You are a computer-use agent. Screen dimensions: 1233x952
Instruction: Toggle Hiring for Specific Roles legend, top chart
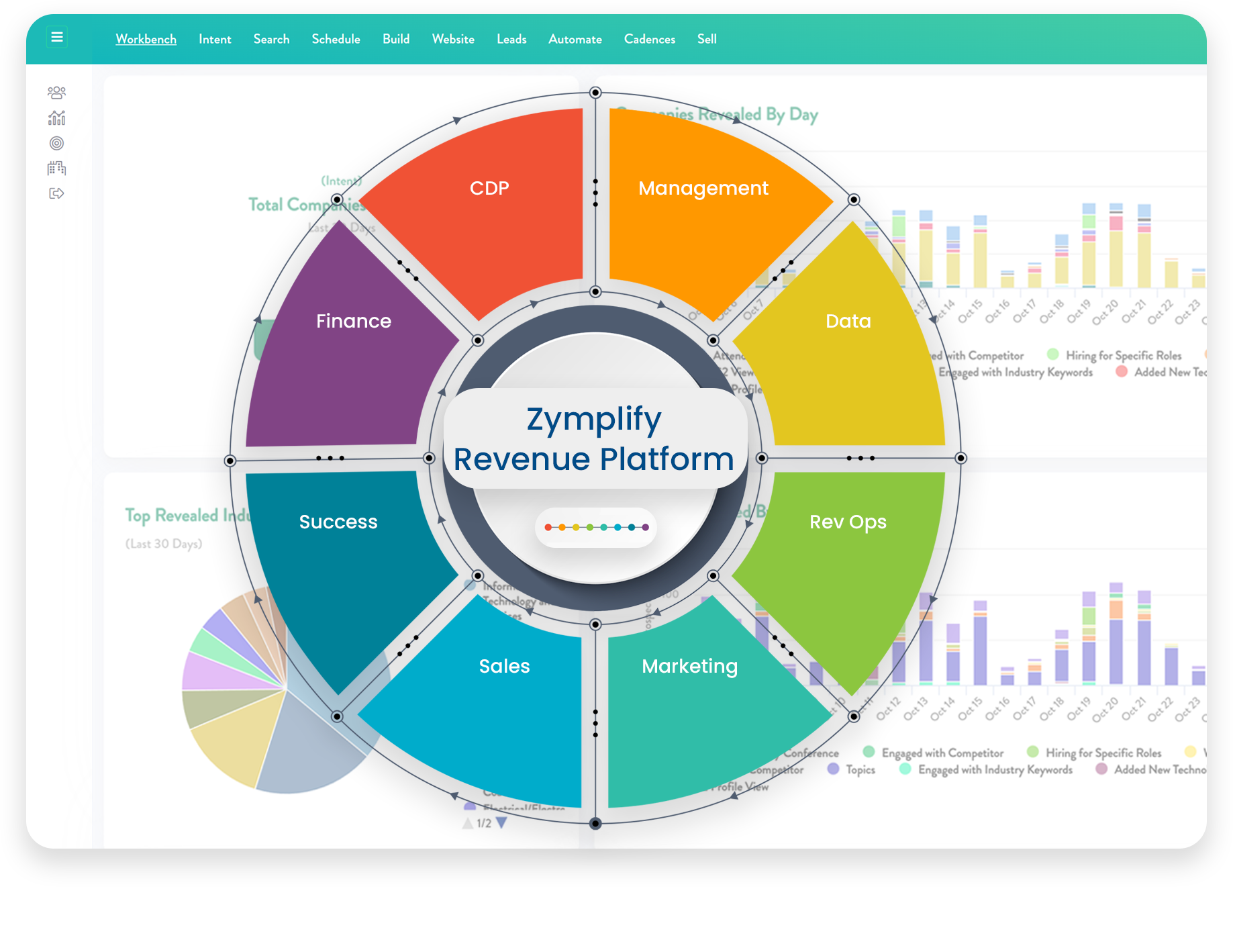(1114, 355)
